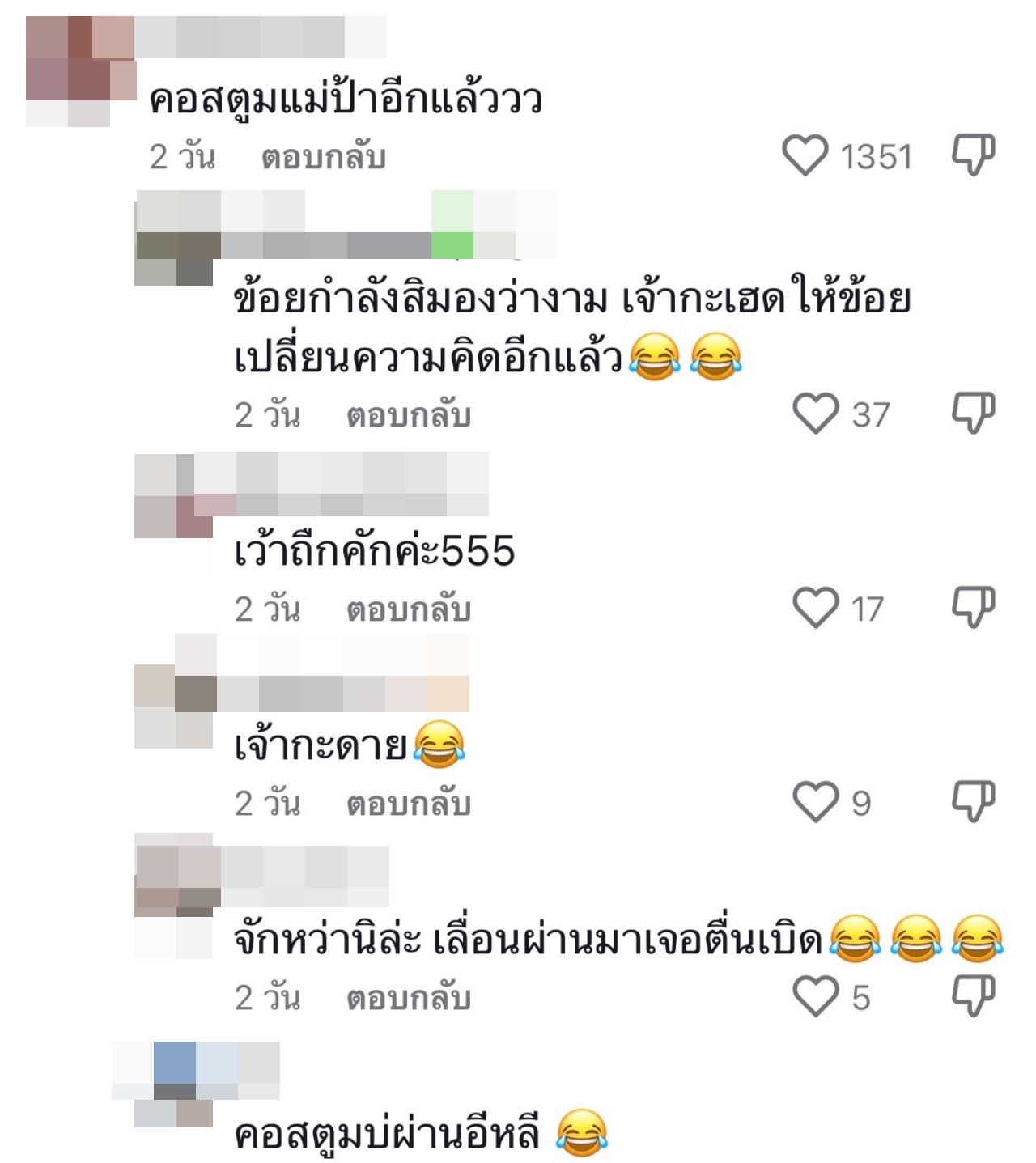This screenshot has width=1036, height=1163.
Task: Dislike the comment เจ้ากะดาย
Action: tap(972, 801)
